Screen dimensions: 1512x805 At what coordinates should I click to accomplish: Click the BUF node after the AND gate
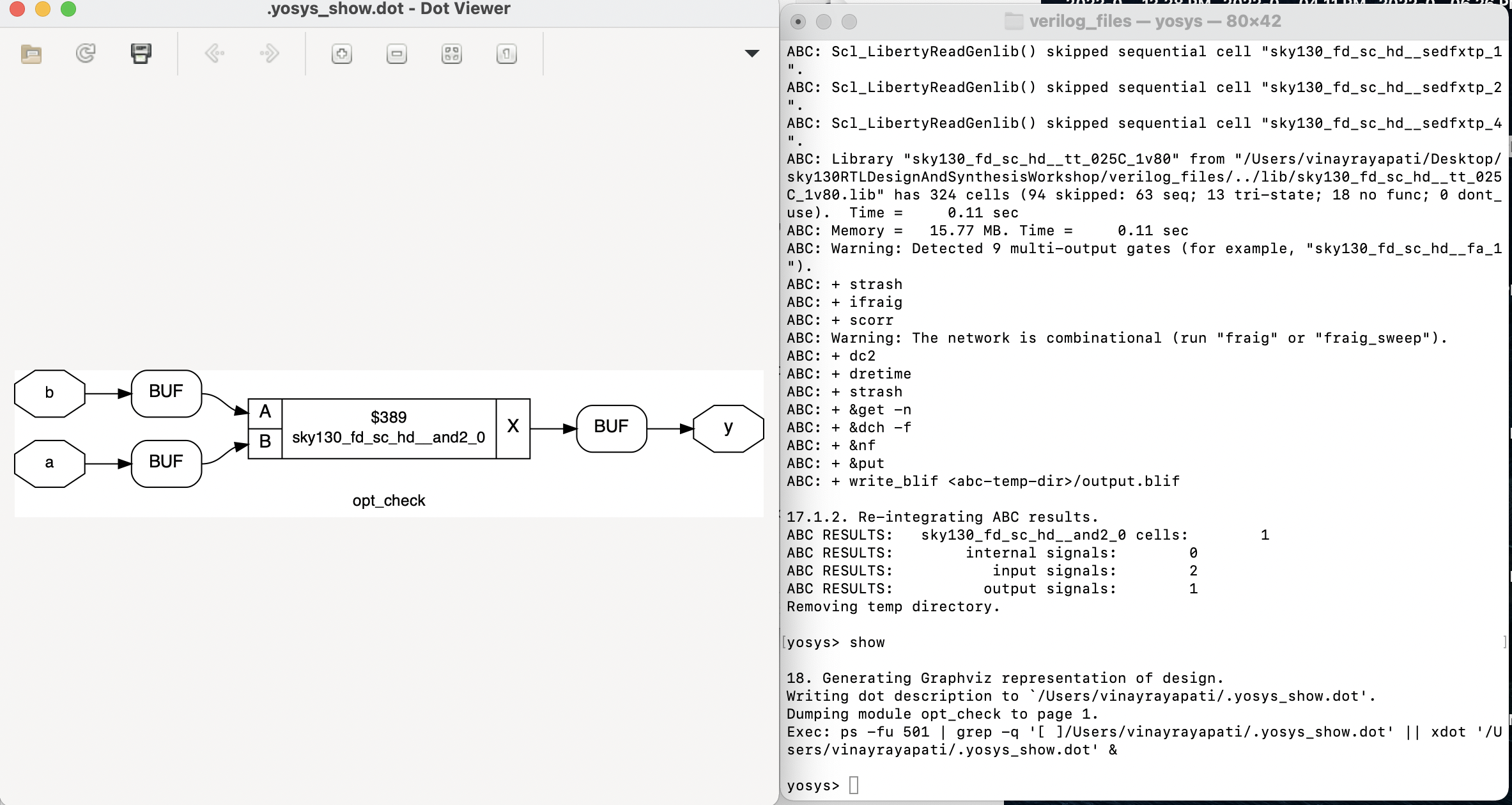pos(611,428)
